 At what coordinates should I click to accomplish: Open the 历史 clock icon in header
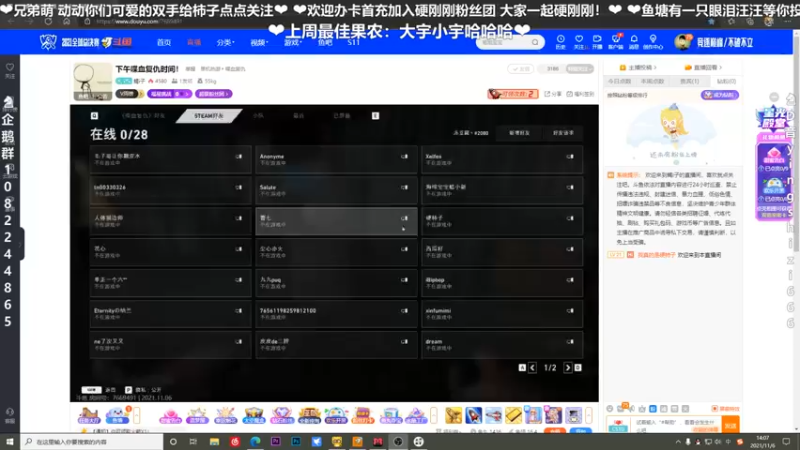point(560,39)
